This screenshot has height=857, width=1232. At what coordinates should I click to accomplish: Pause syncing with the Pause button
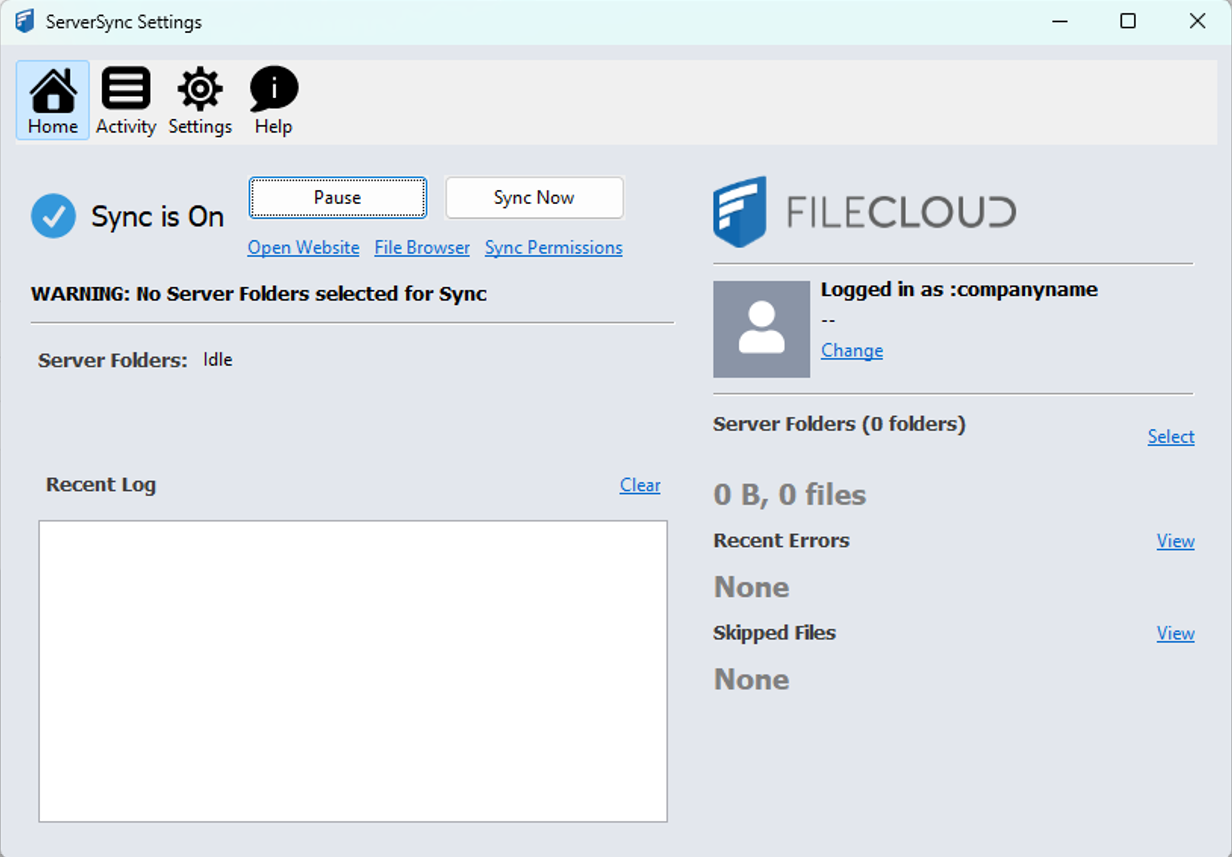(x=338, y=198)
